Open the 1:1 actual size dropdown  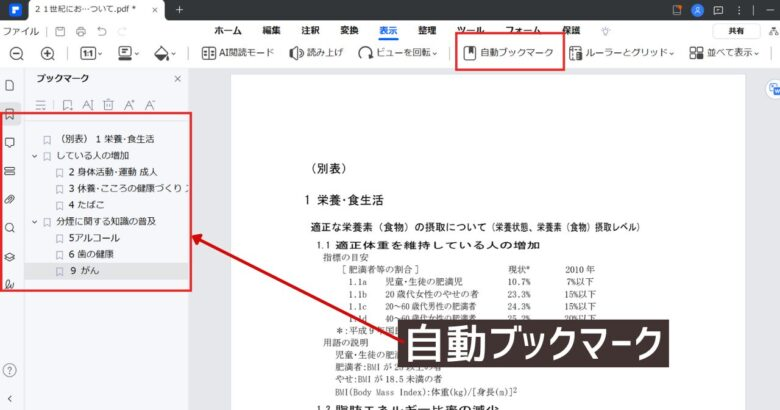tap(91, 53)
